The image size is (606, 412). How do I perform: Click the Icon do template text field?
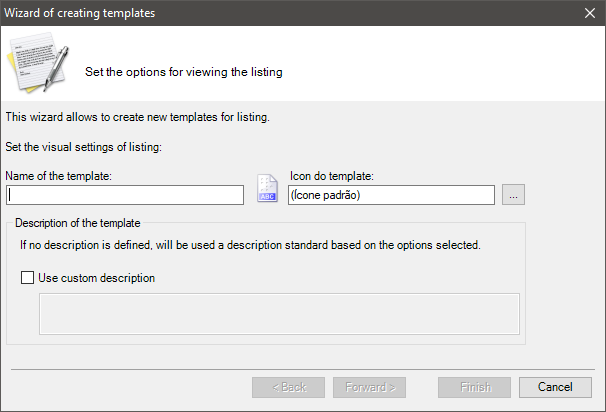pos(391,196)
